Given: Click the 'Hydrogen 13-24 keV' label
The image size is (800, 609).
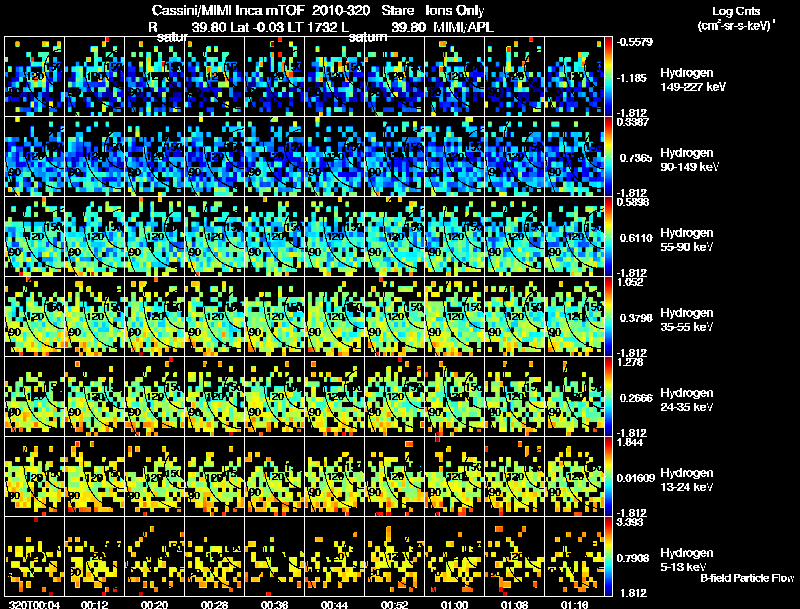Looking at the screenshot, I should (687, 480).
